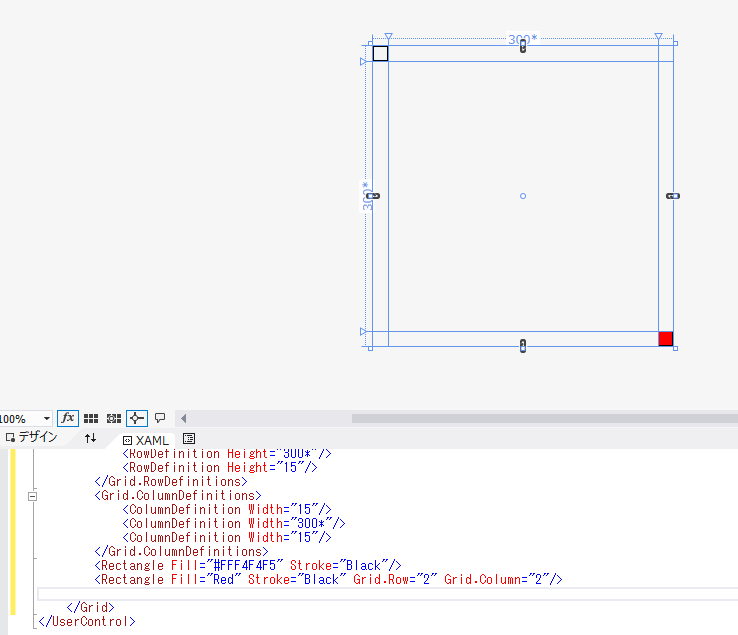The width and height of the screenshot is (738, 635).
Task: Click the bottom-right resize handle of grid
Action: point(675,348)
